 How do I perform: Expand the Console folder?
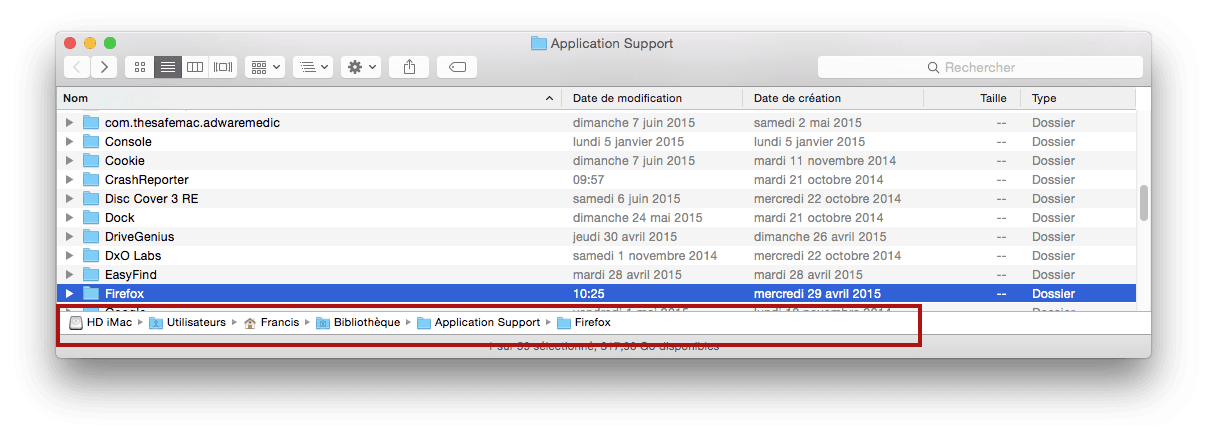[x=69, y=142]
